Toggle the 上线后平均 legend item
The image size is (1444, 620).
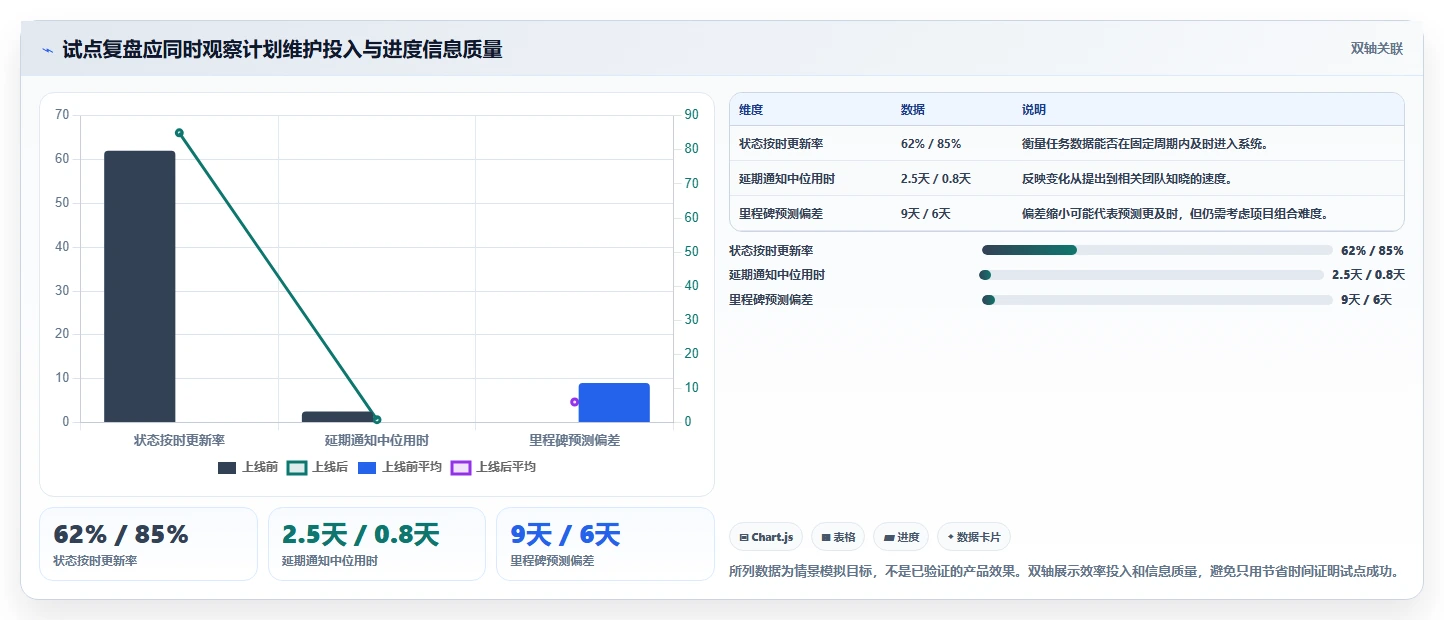(x=494, y=467)
